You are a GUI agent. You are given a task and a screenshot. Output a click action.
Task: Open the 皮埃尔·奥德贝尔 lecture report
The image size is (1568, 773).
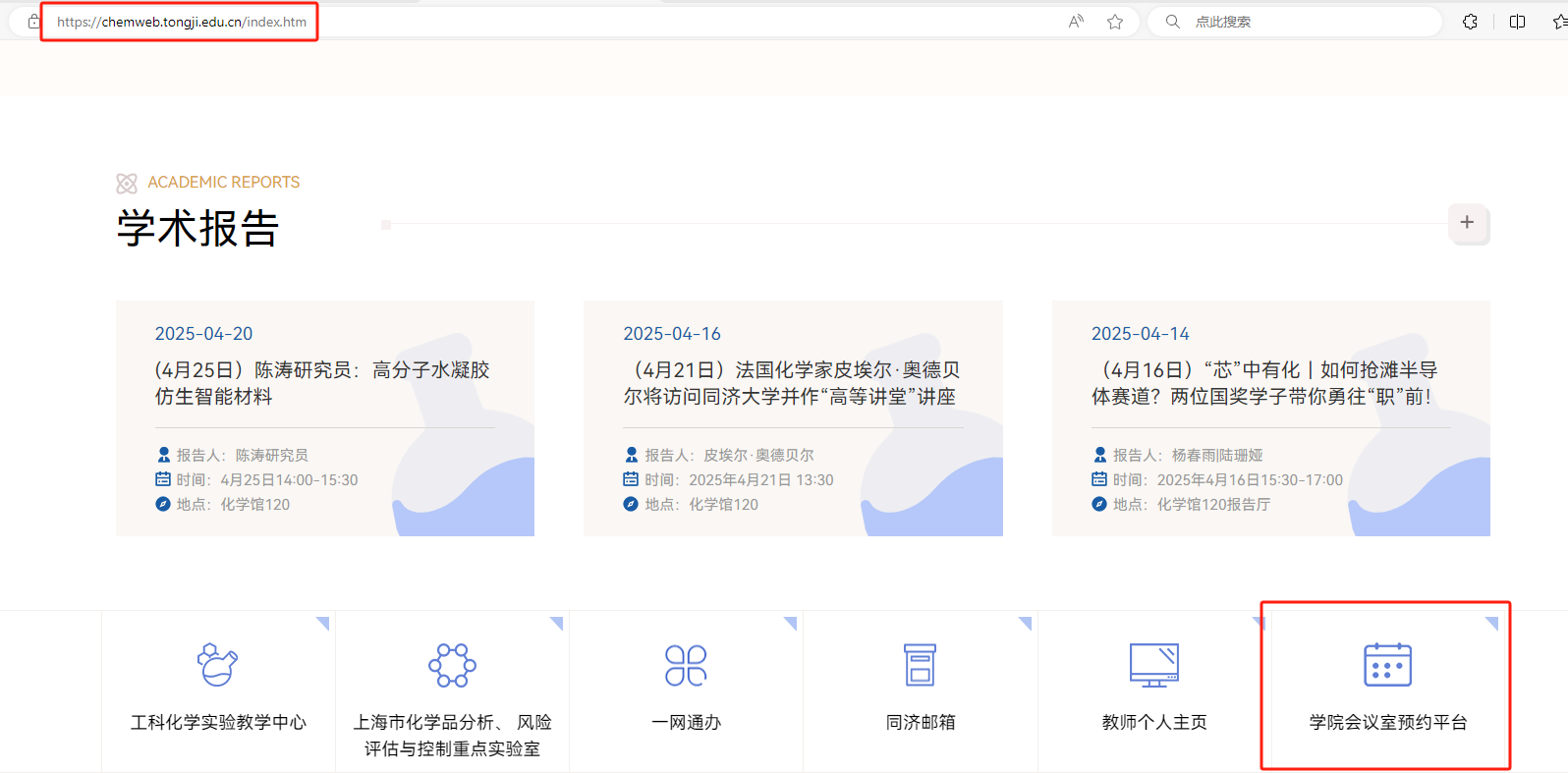791,383
